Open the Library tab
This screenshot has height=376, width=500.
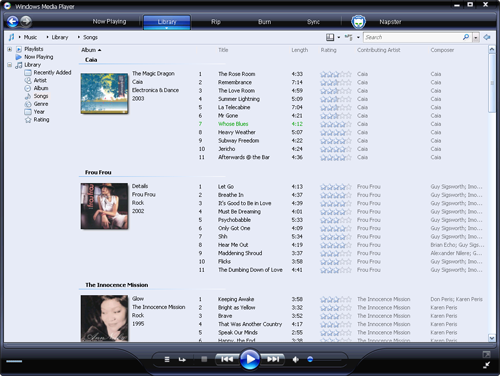pyautogui.click(x=167, y=22)
